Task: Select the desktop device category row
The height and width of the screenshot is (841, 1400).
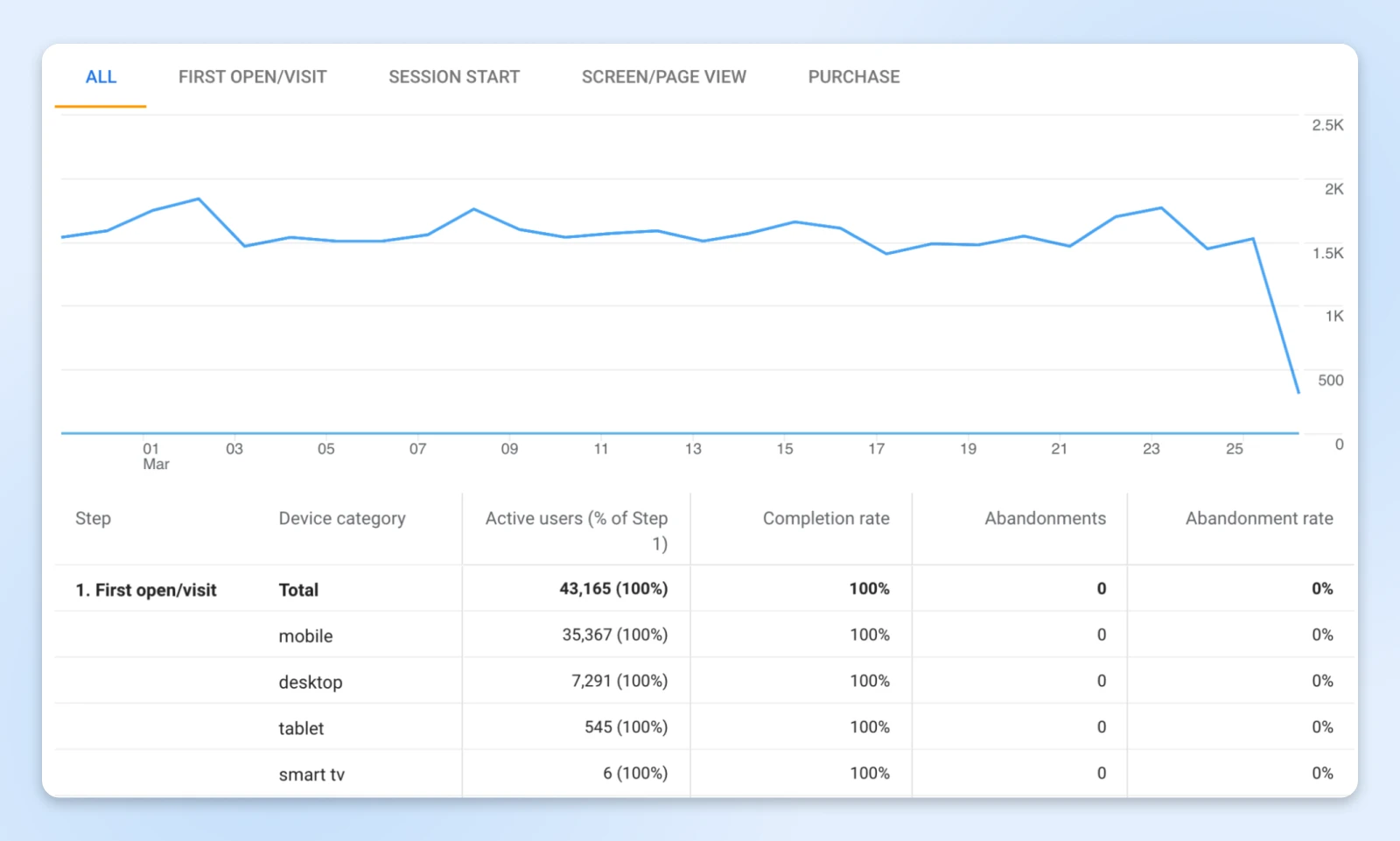Action: [x=310, y=683]
